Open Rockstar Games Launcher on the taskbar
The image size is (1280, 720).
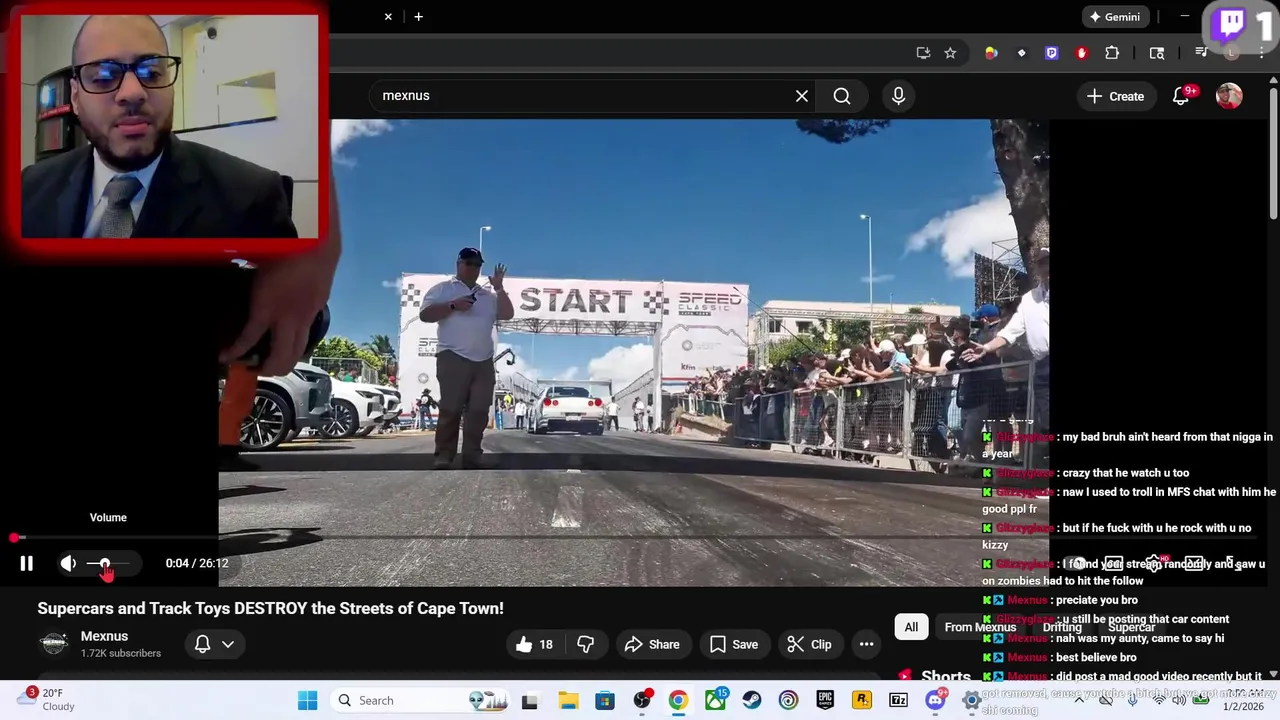[861, 700]
